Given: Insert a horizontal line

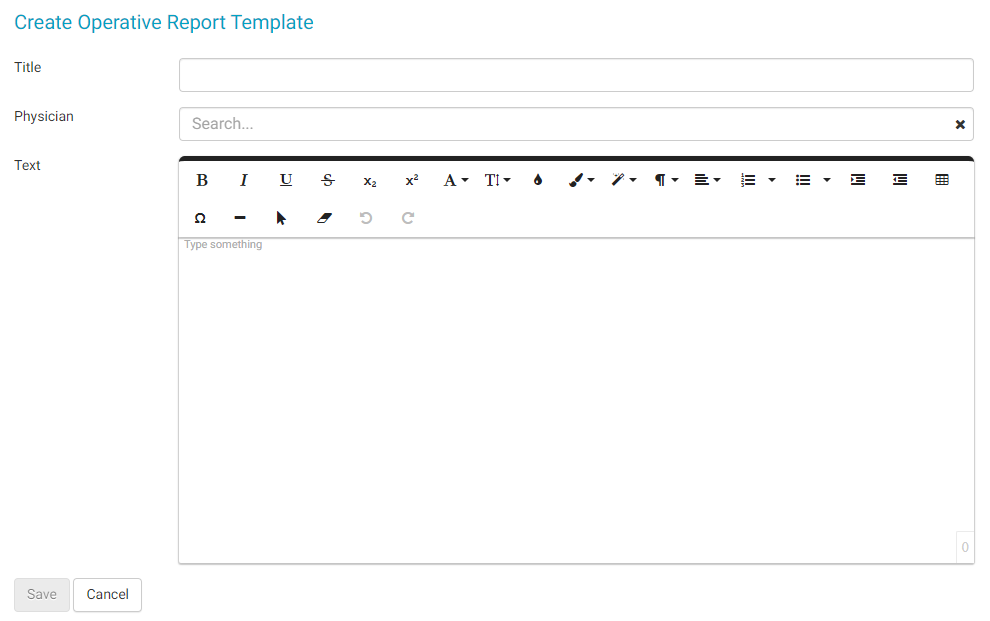Looking at the screenshot, I should coord(240,218).
